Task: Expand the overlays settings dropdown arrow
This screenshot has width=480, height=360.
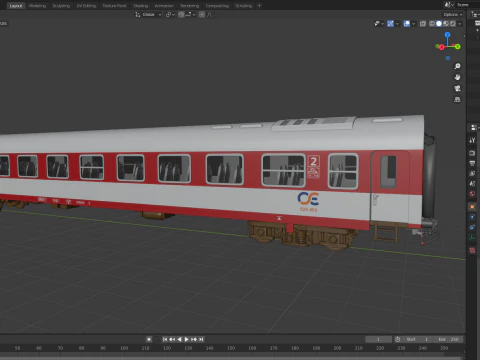Action: [x=414, y=24]
